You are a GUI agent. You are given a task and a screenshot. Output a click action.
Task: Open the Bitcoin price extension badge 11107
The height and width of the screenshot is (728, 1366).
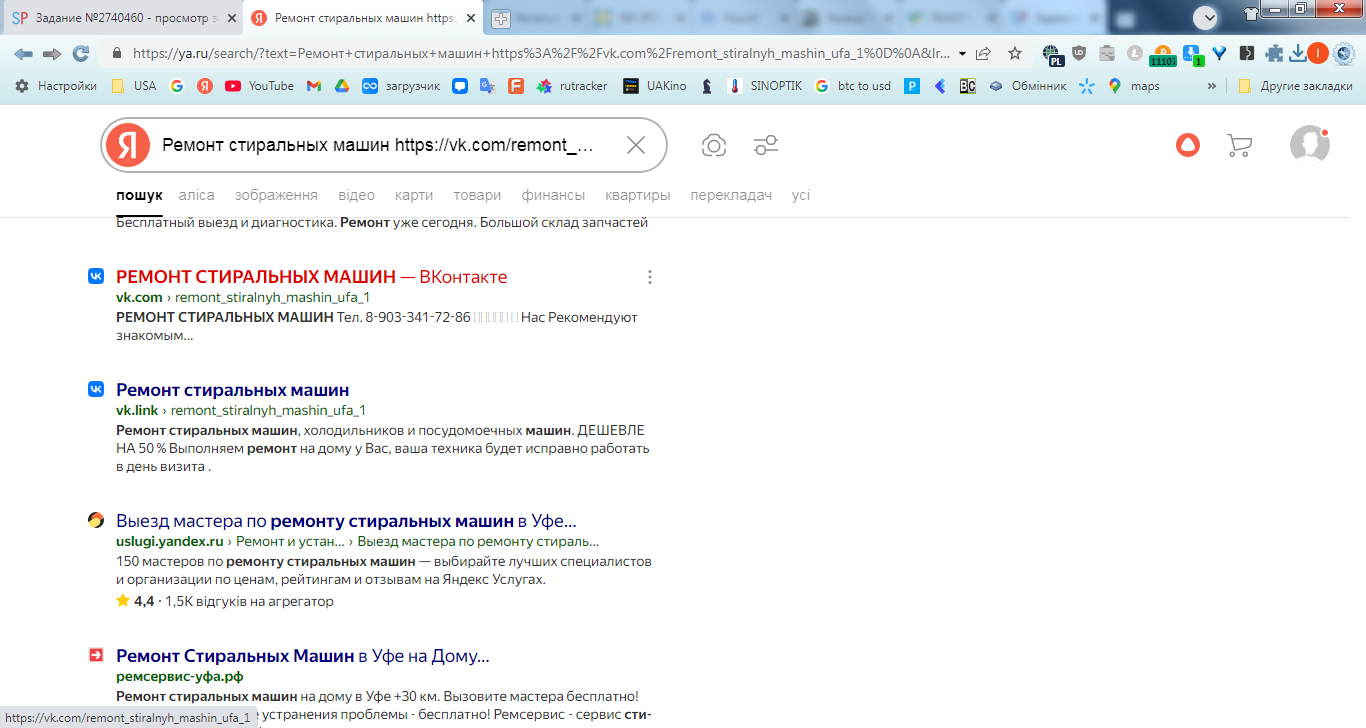click(1162, 55)
